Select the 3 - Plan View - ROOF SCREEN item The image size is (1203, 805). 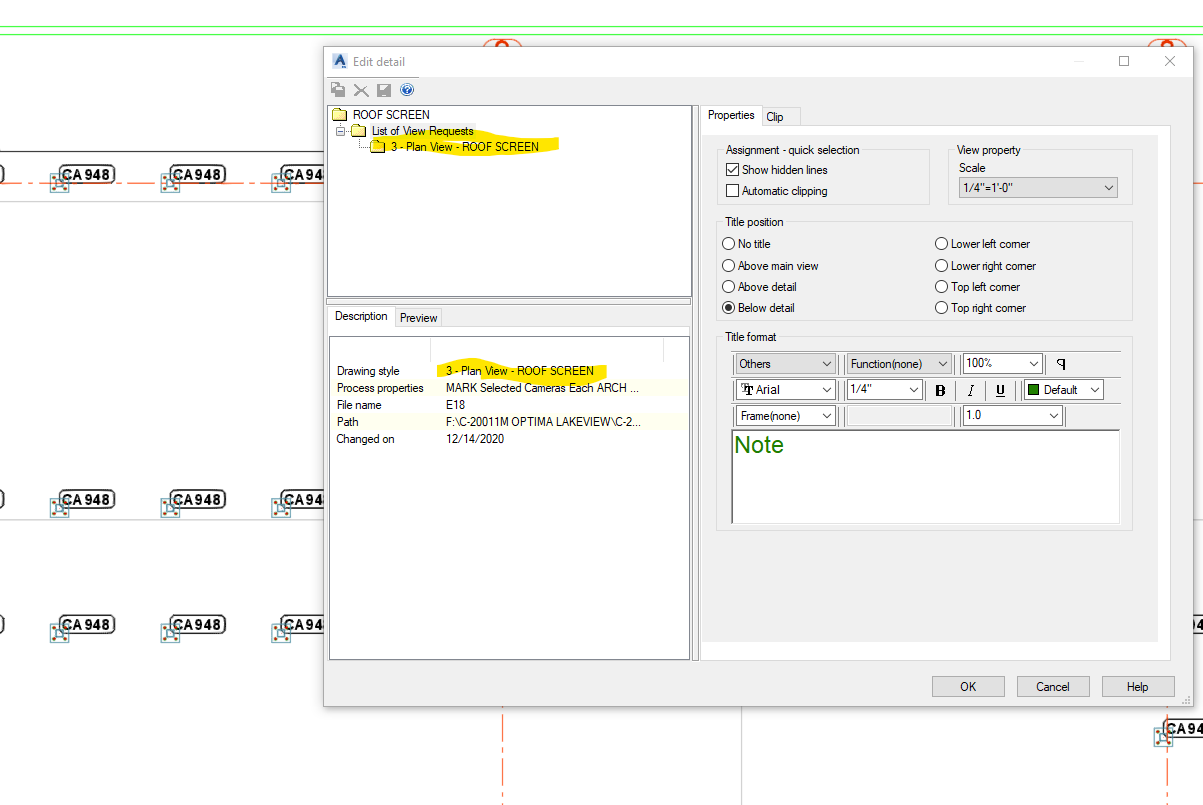(466, 146)
